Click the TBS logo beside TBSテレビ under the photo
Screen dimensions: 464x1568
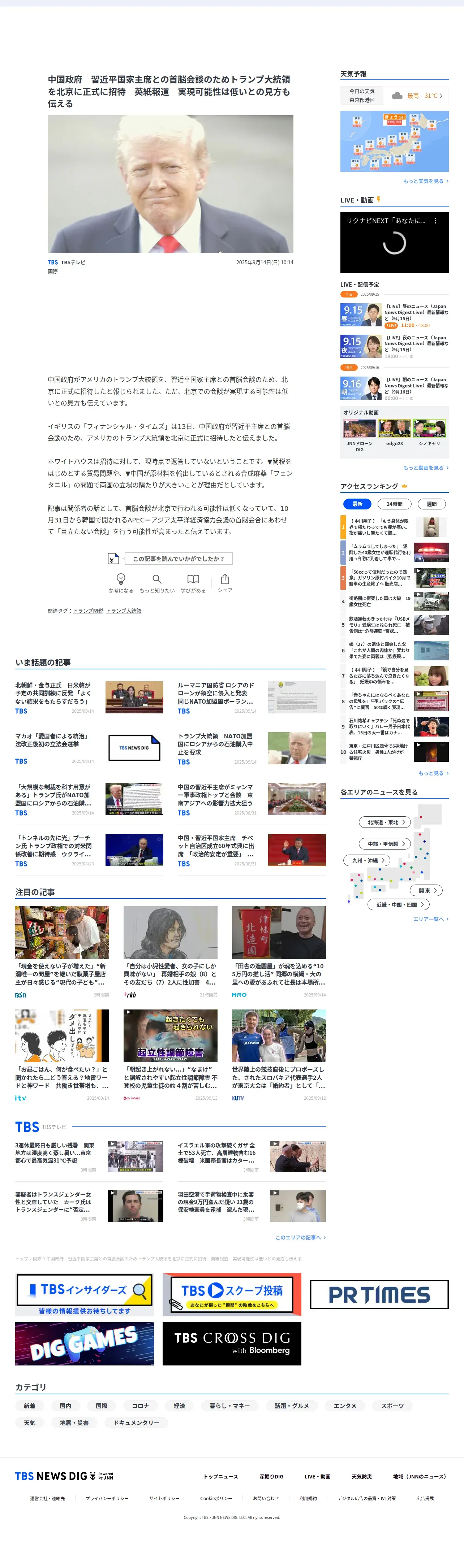(53, 262)
